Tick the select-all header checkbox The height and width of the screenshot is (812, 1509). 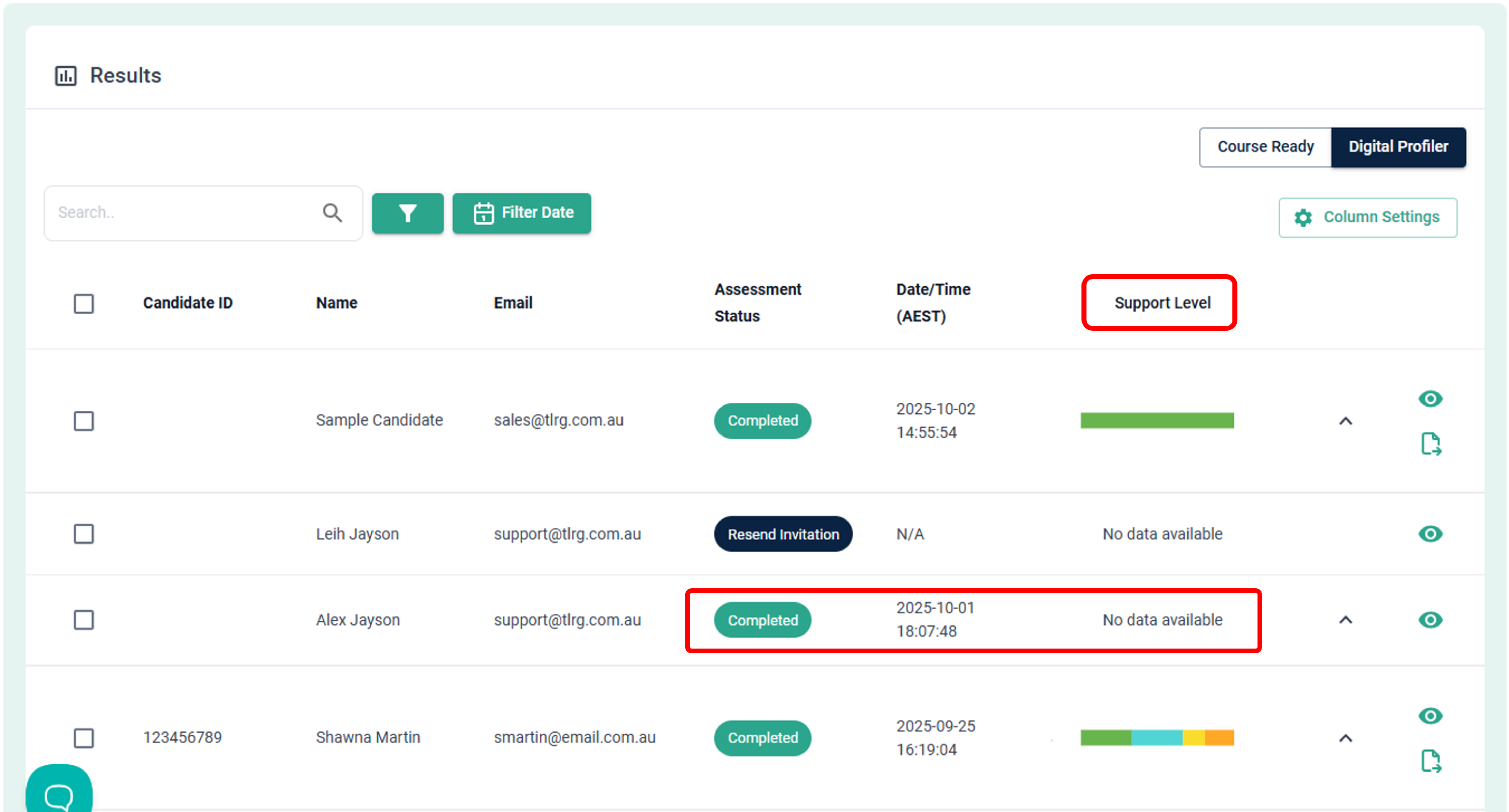tap(84, 303)
